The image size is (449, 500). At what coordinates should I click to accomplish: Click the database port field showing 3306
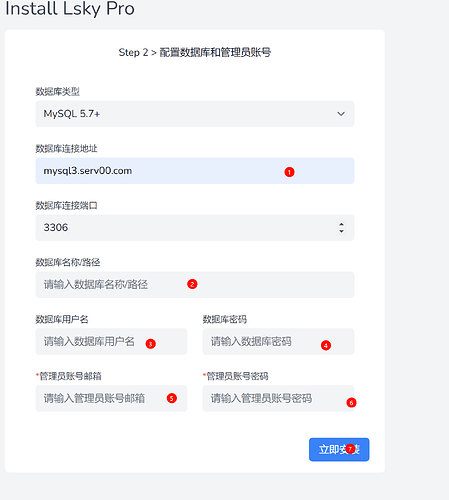pos(195,228)
